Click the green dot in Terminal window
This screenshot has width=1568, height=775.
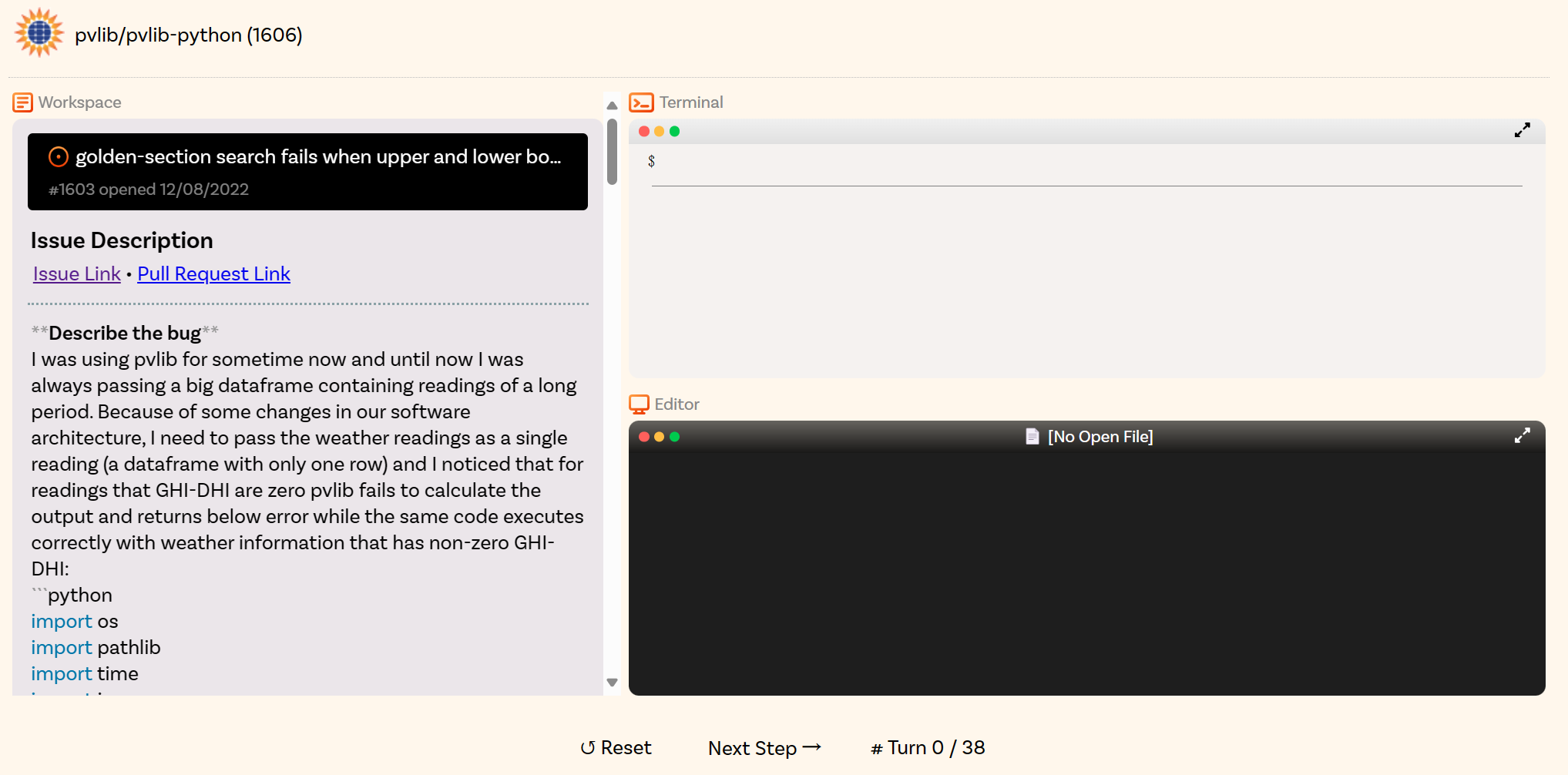coord(675,132)
